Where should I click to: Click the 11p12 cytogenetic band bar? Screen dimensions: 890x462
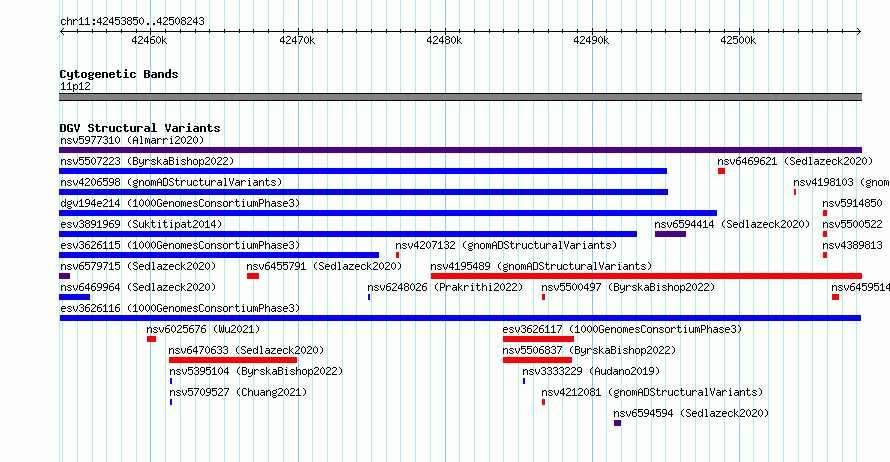tap(460, 97)
